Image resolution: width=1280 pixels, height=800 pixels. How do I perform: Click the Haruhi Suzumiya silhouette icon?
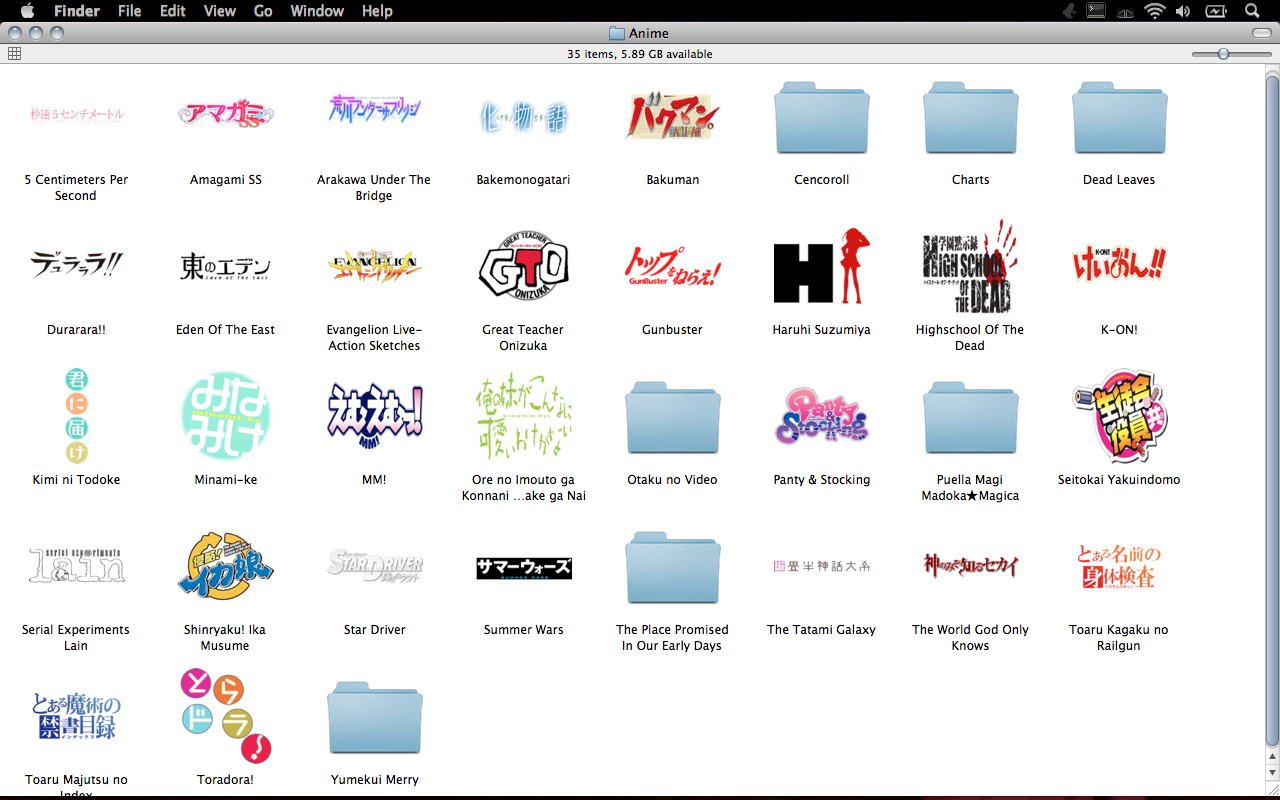tap(822, 265)
